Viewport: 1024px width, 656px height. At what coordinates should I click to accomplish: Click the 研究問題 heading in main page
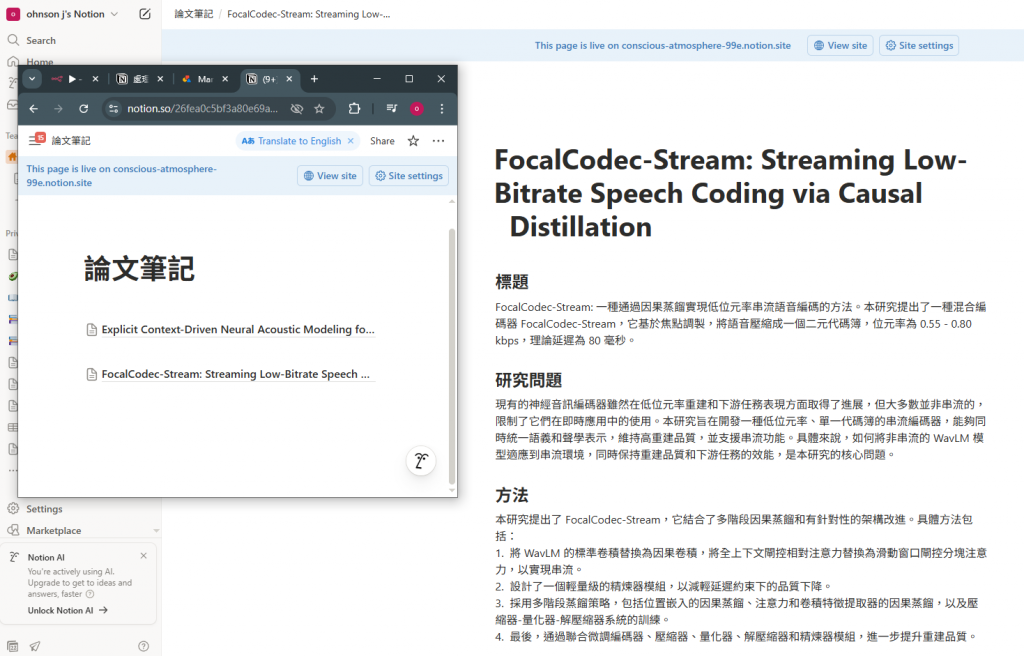(528, 380)
